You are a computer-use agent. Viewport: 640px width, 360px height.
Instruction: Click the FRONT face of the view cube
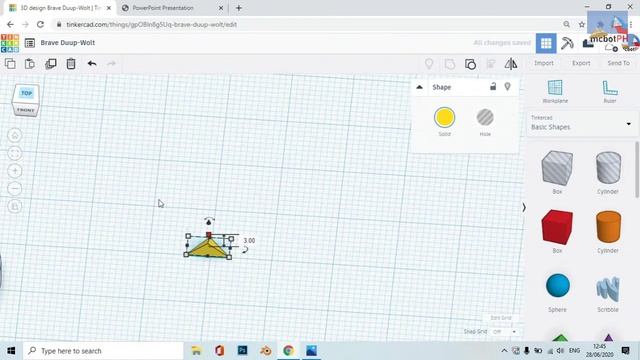click(26, 110)
